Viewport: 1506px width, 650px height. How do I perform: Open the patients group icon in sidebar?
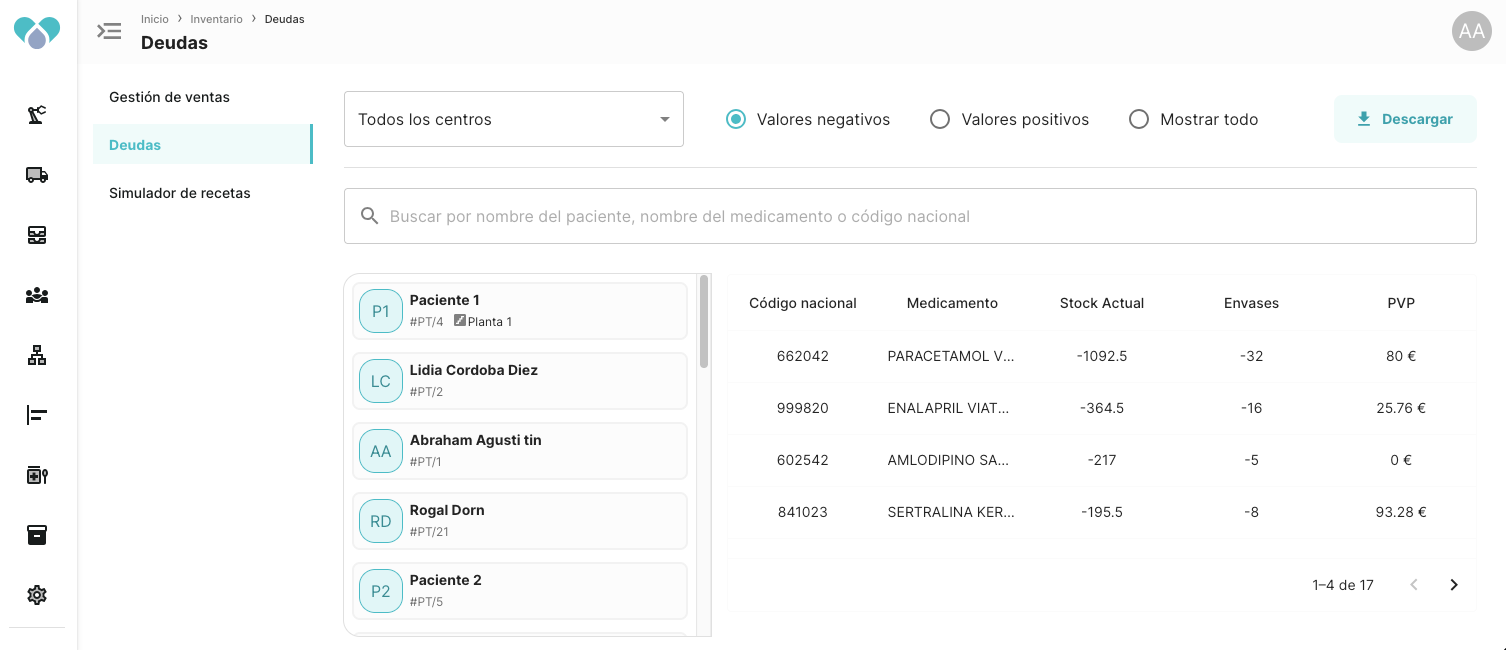click(37, 295)
